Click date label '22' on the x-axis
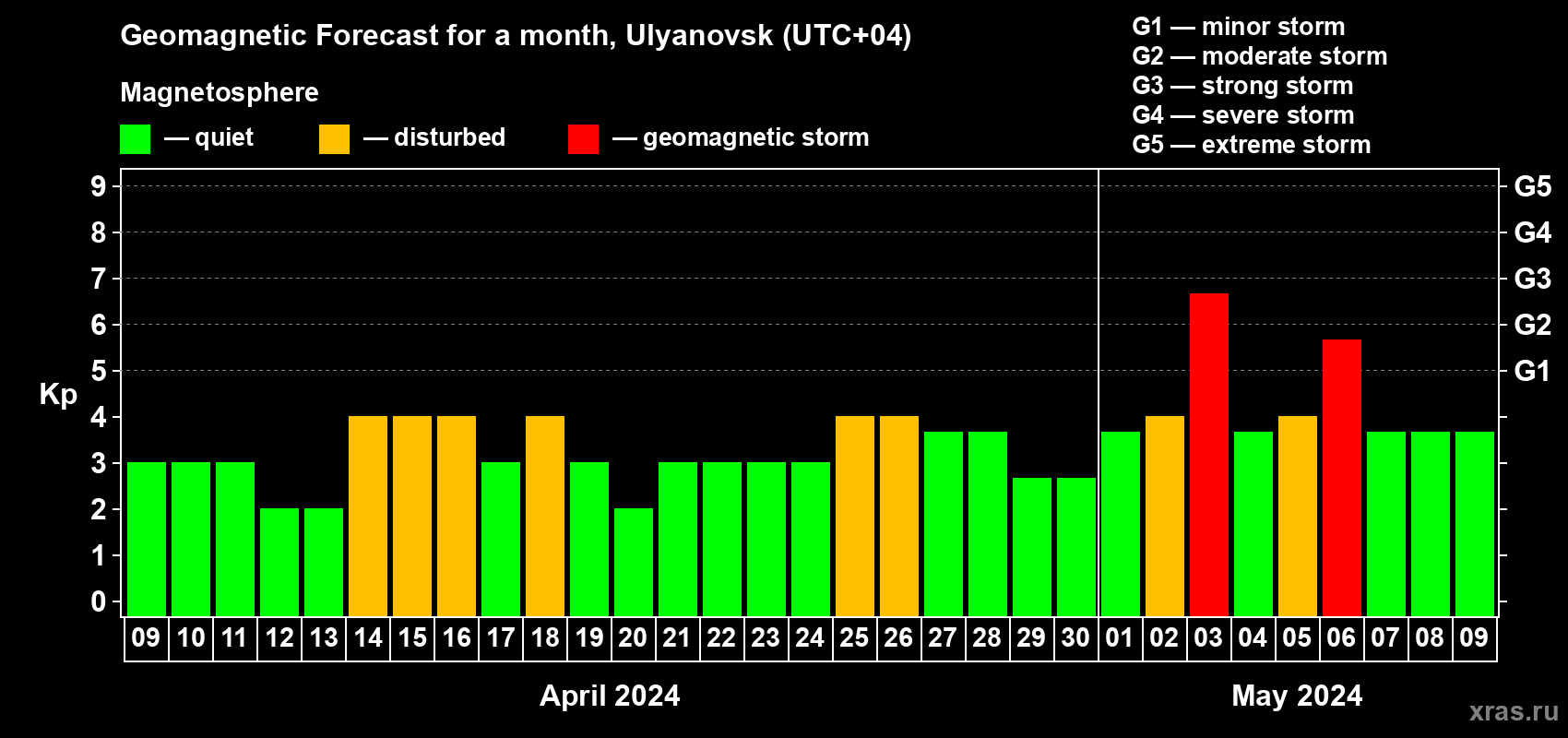Viewport: 1568px width, 738px height. tap(722, 637)
